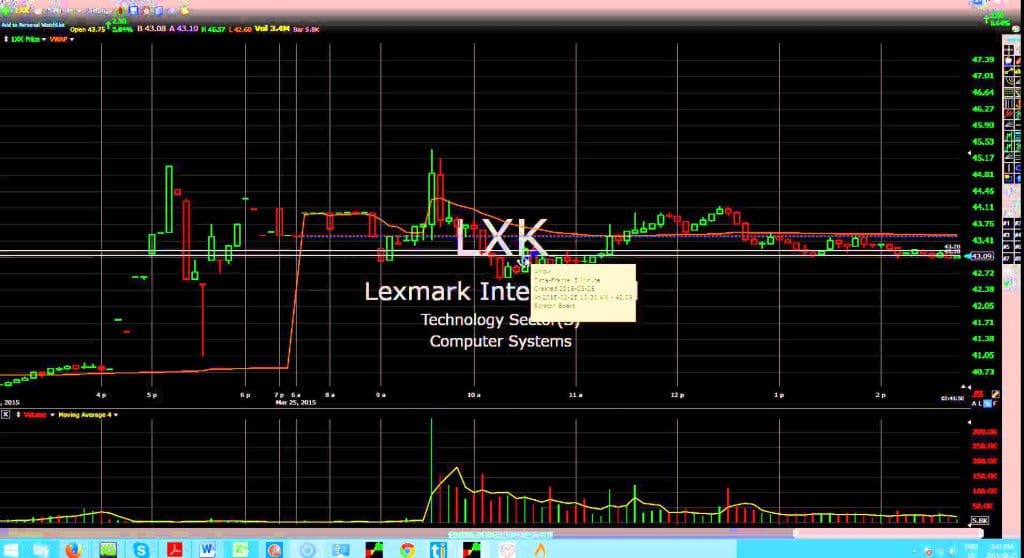Click the yellow hand icon in toolbar
Screen dimensions: 1024x558
point(185,11)
